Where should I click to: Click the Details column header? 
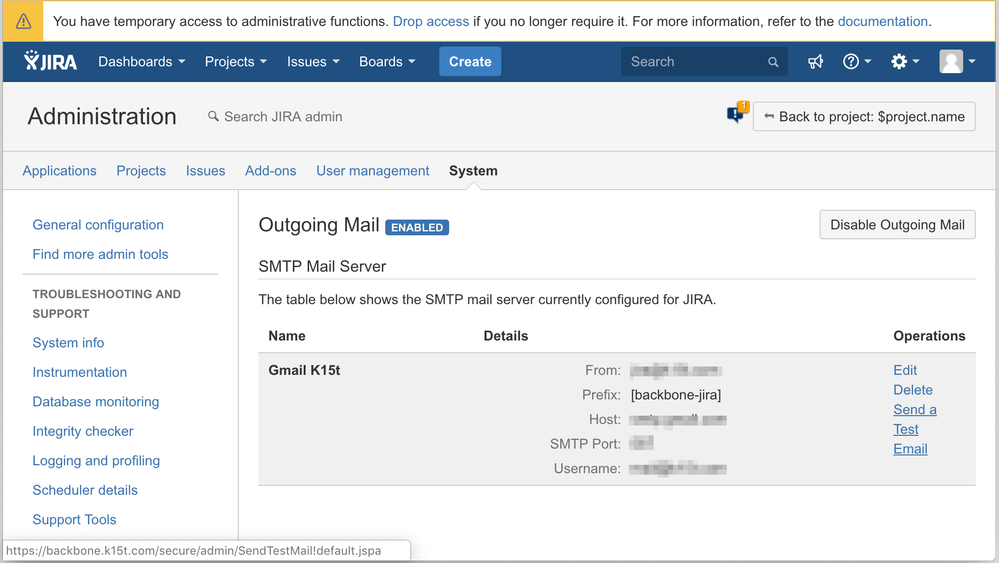[506, 336]
